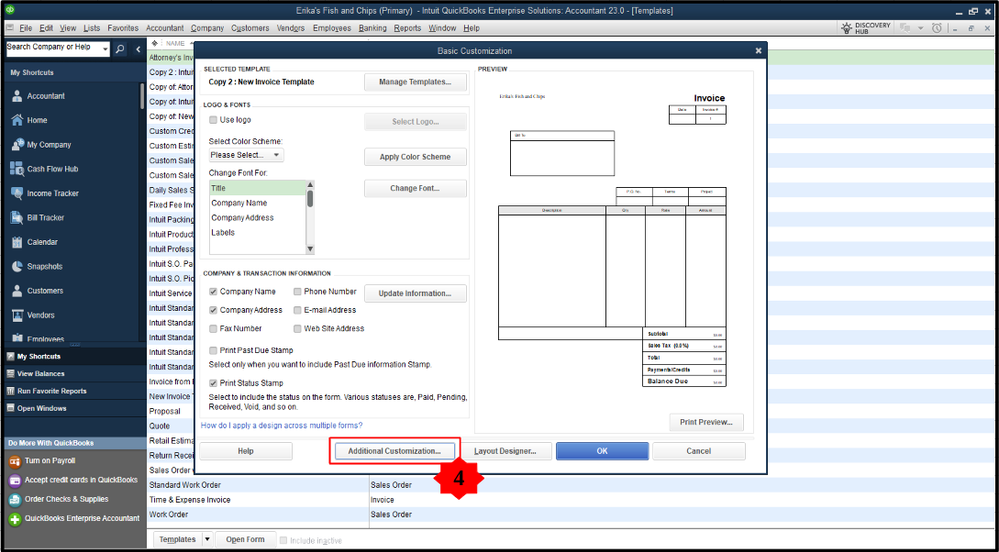The height and width of the screenshot is (552, 999).
Task: Click Additional Customization button
Action: [x=394, y=451]
